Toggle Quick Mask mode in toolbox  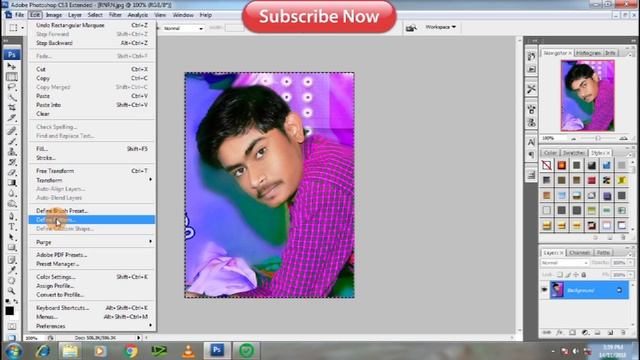point(11,327)
